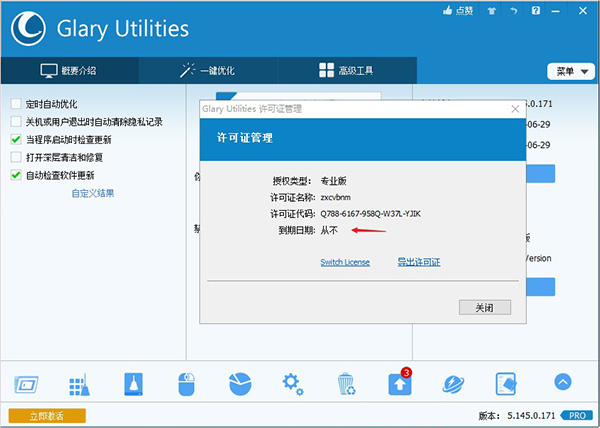This screenshot has height=428, width=600.
Task: Open the help question mark icon
Action: (536, 11)
